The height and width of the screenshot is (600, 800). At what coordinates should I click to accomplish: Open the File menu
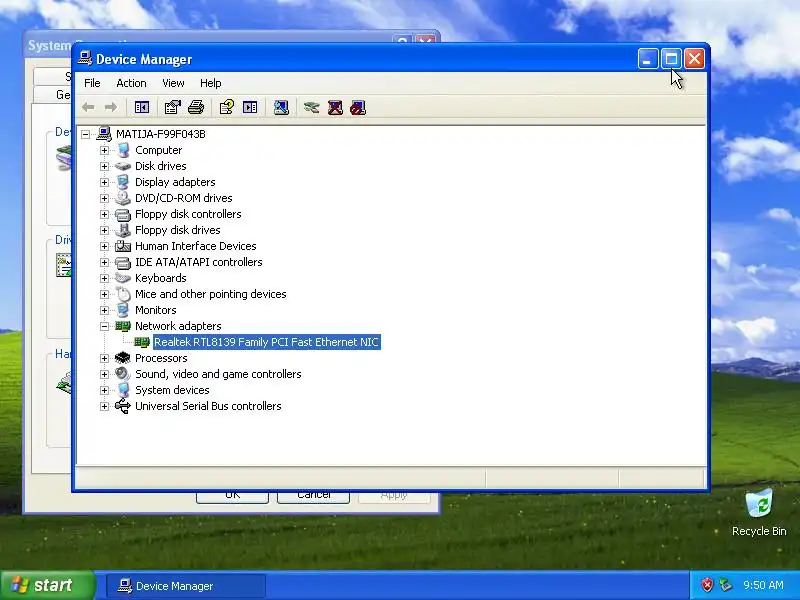click(92, 83)
